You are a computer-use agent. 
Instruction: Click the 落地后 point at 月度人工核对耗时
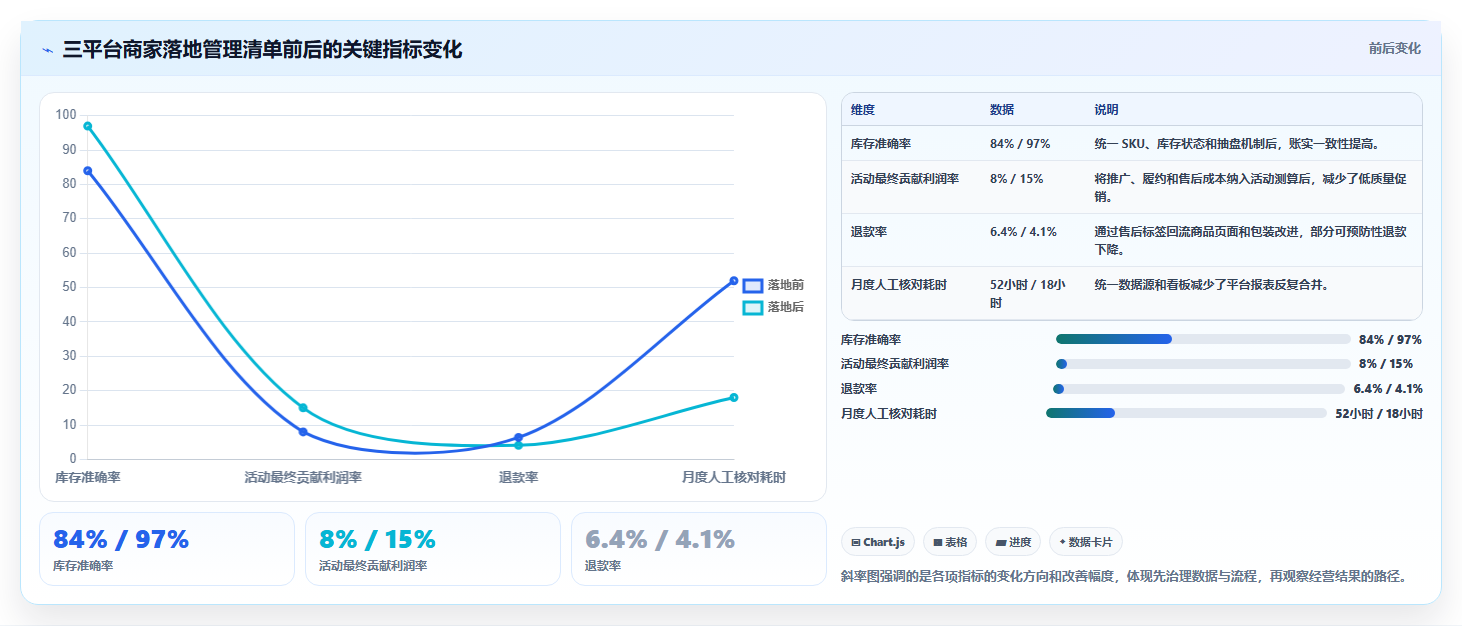(734, 398)
